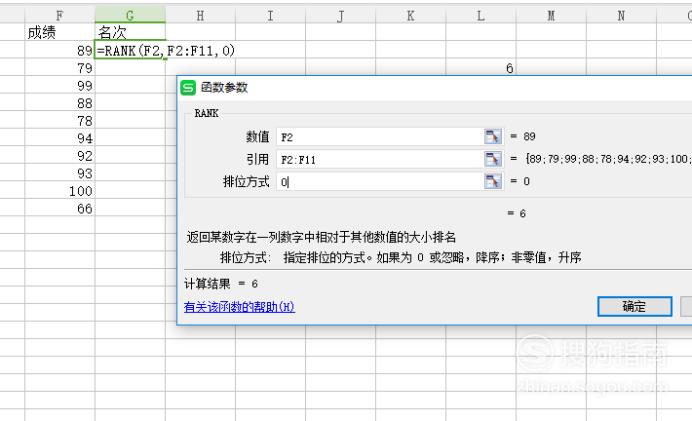Click the cell showing 6 in column L
The width and height of the screenshot is (692, 421).
click(481, 68)
